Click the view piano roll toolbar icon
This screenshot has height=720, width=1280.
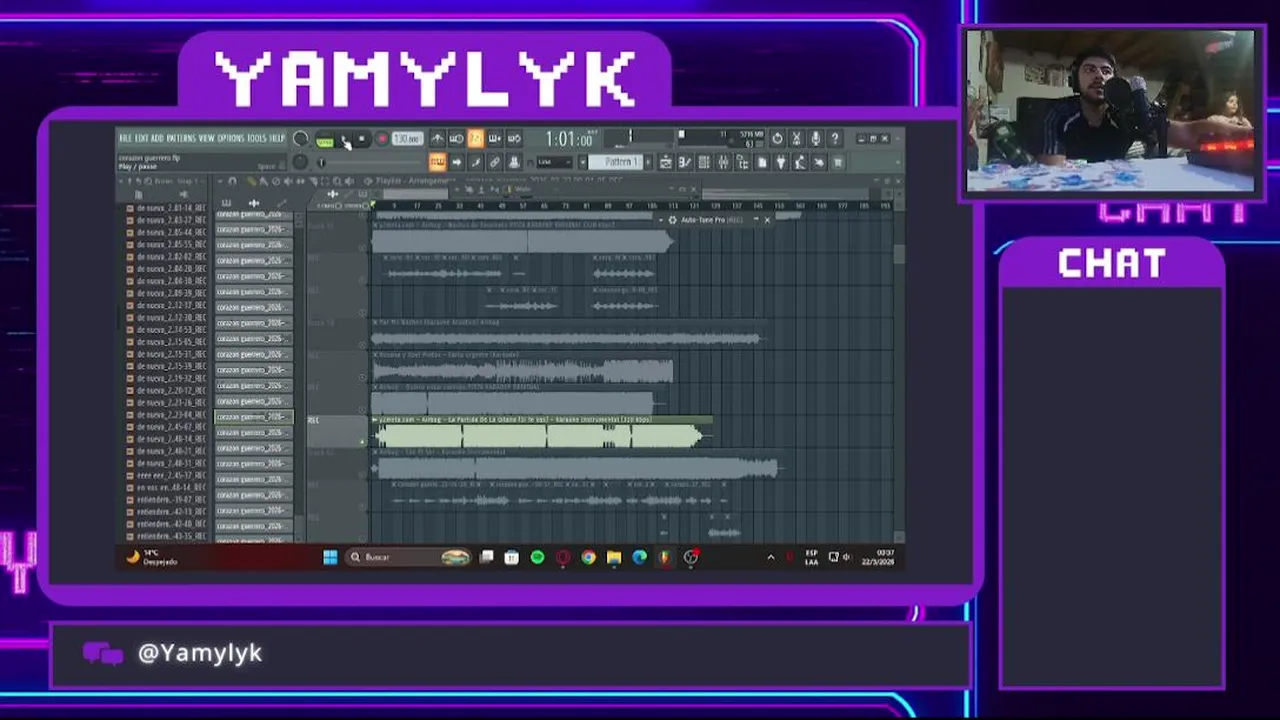pyautogui.click(x=685, y=162)
